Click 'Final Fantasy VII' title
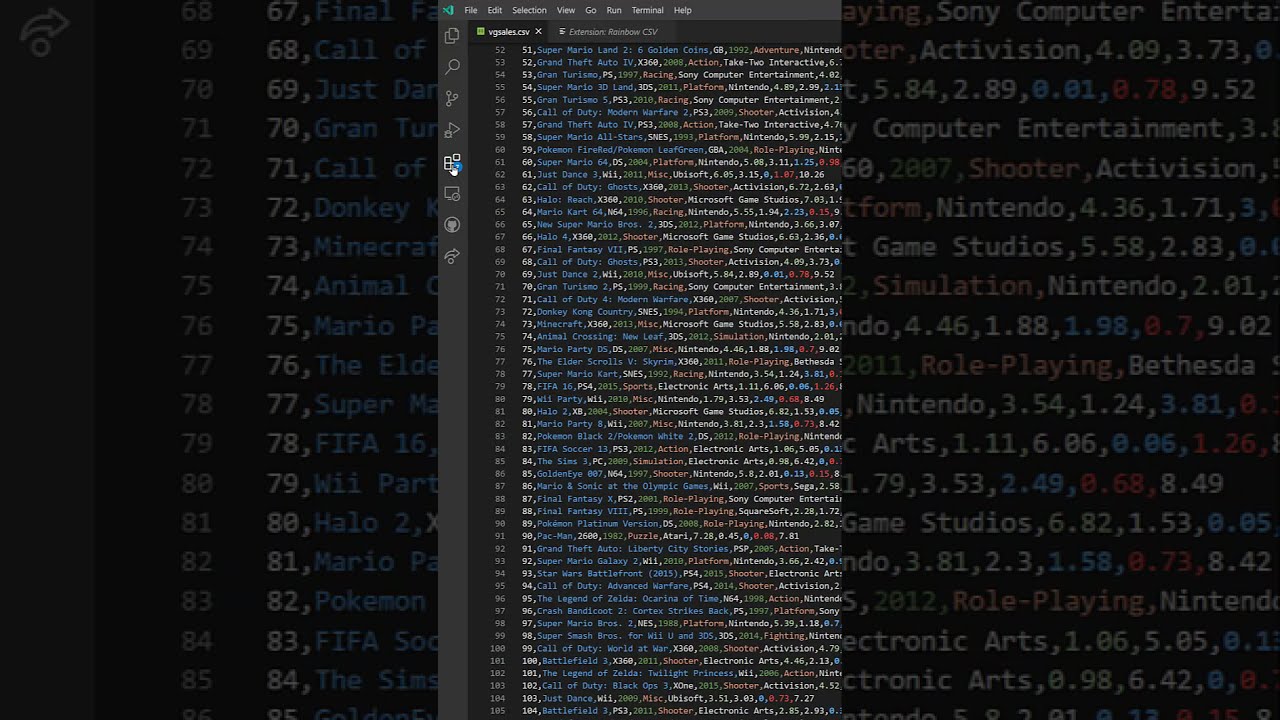This screenshot has height=720, width=1280. [x=580, y=250]
